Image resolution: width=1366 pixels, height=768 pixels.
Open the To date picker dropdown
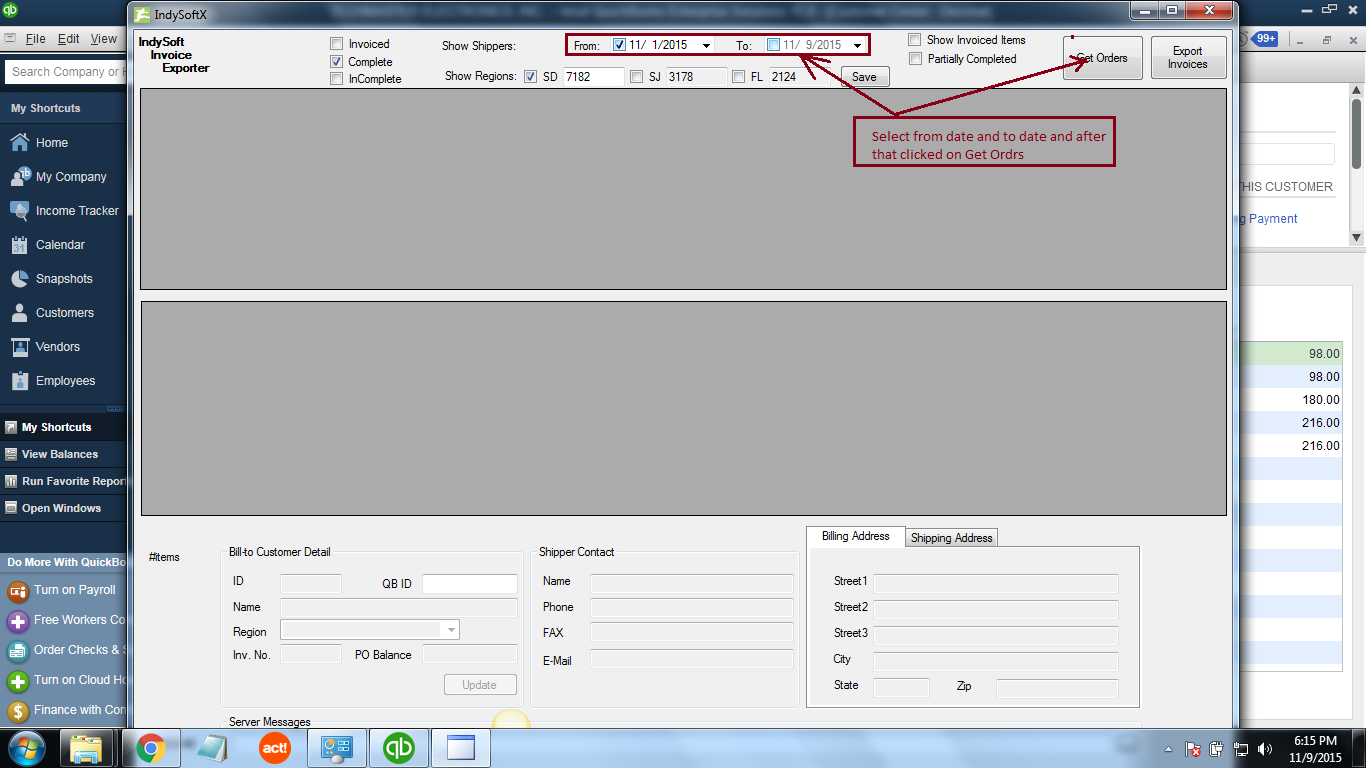pos(857,46)
